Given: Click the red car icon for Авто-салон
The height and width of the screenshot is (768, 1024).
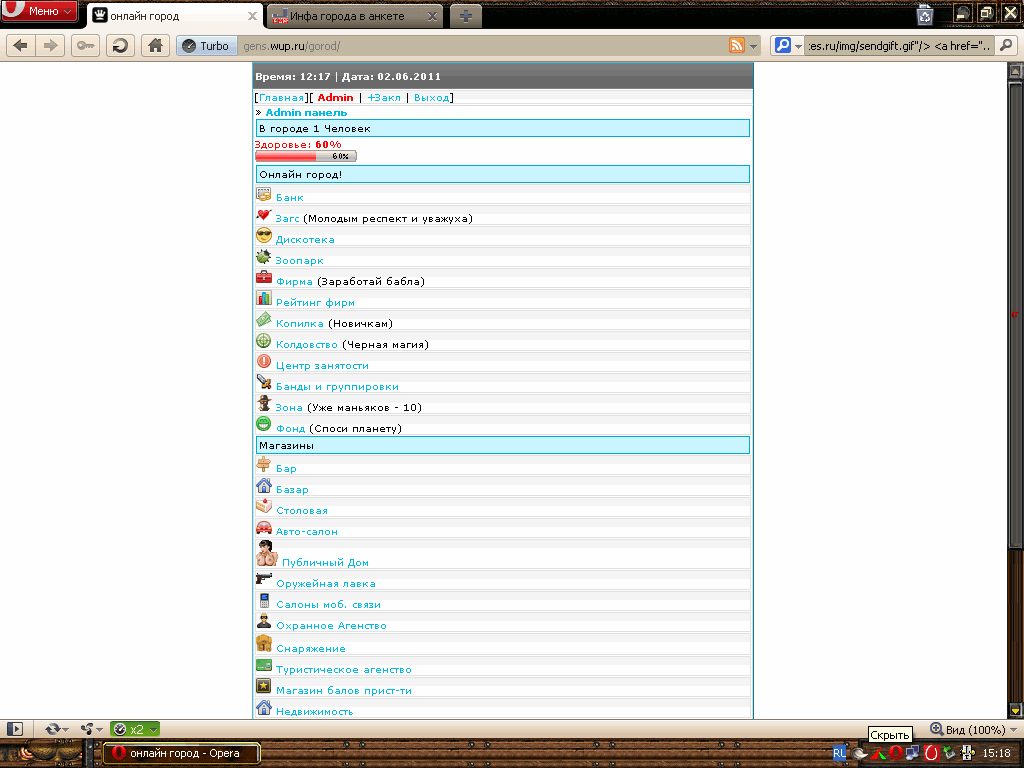Looking at the screenshot, I should click(264, 528).
